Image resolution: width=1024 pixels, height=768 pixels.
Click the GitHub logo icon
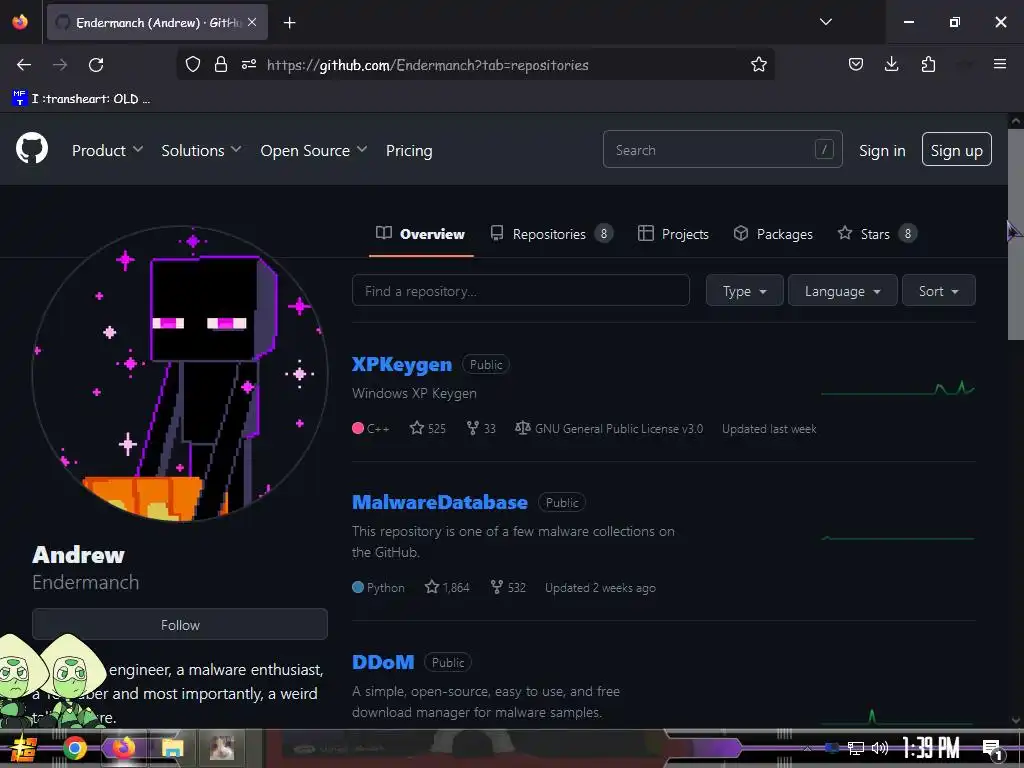31,149
